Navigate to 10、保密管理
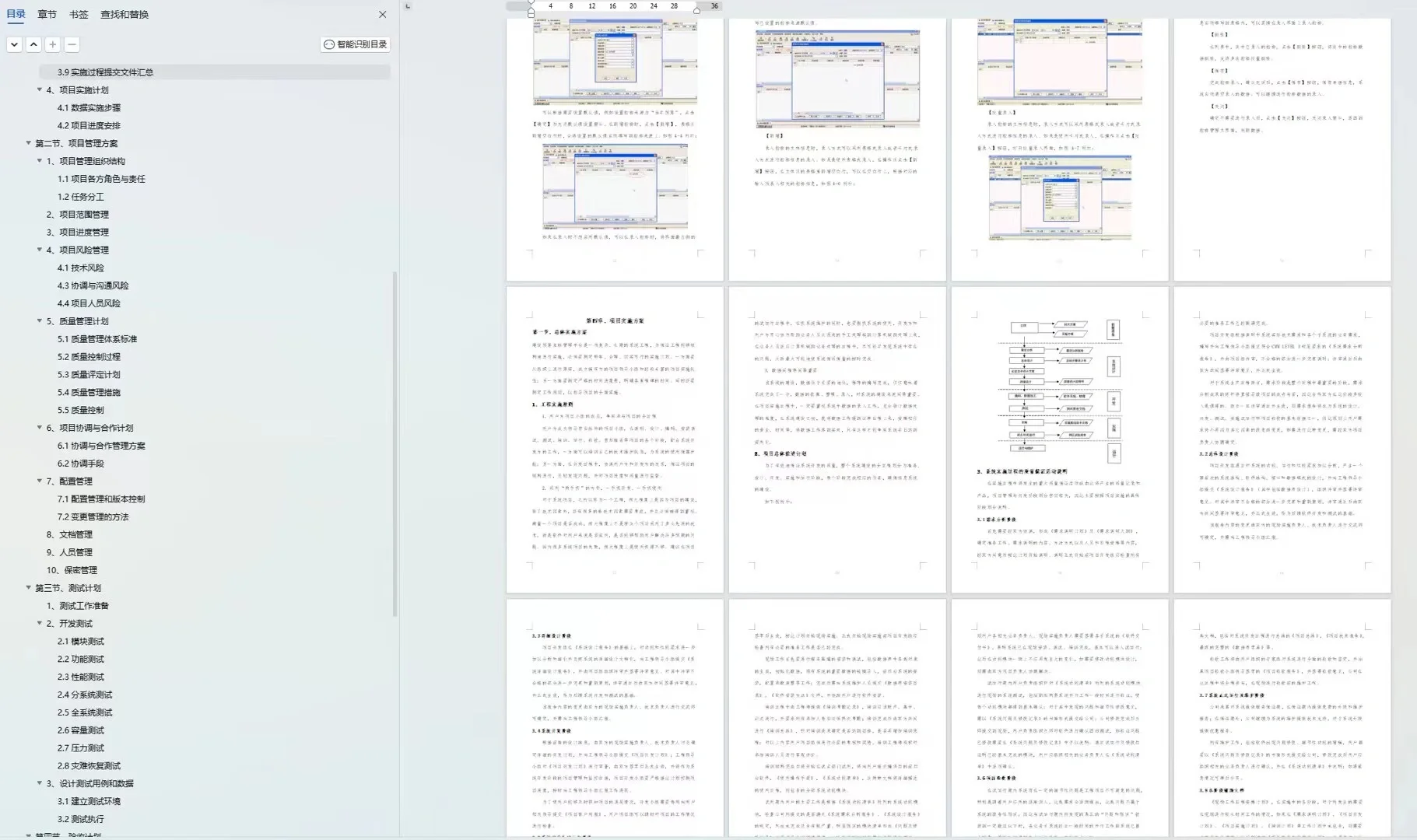 click(x=72, y=570)
